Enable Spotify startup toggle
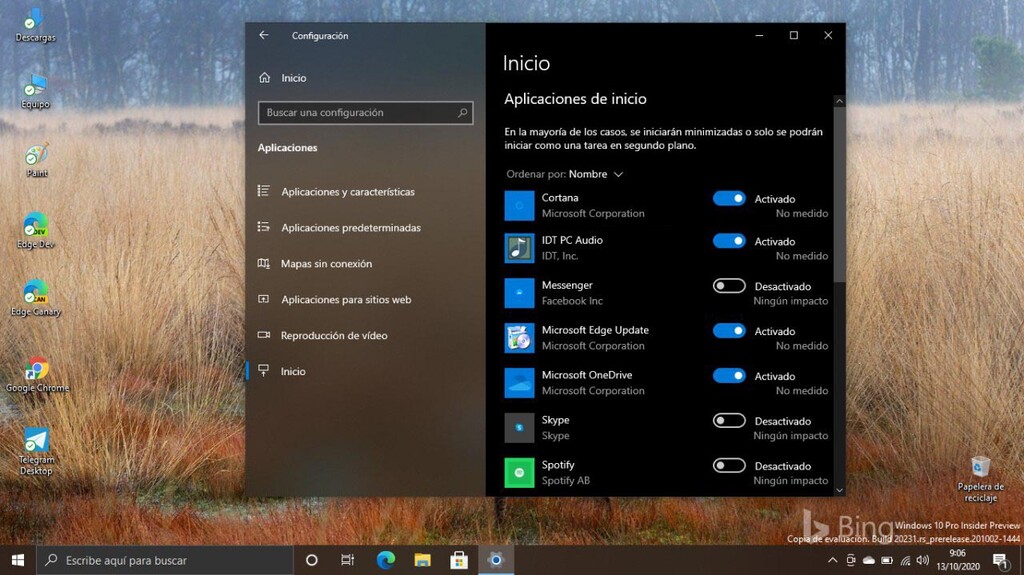This screenshot has width=1024, height=575. [x=729, y=465]
